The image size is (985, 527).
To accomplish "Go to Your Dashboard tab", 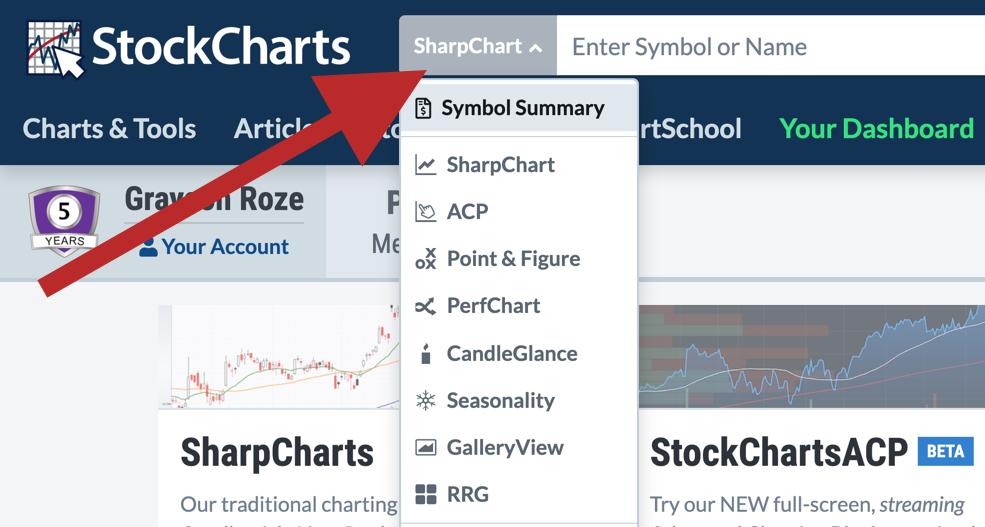I will tap(876, 129).
